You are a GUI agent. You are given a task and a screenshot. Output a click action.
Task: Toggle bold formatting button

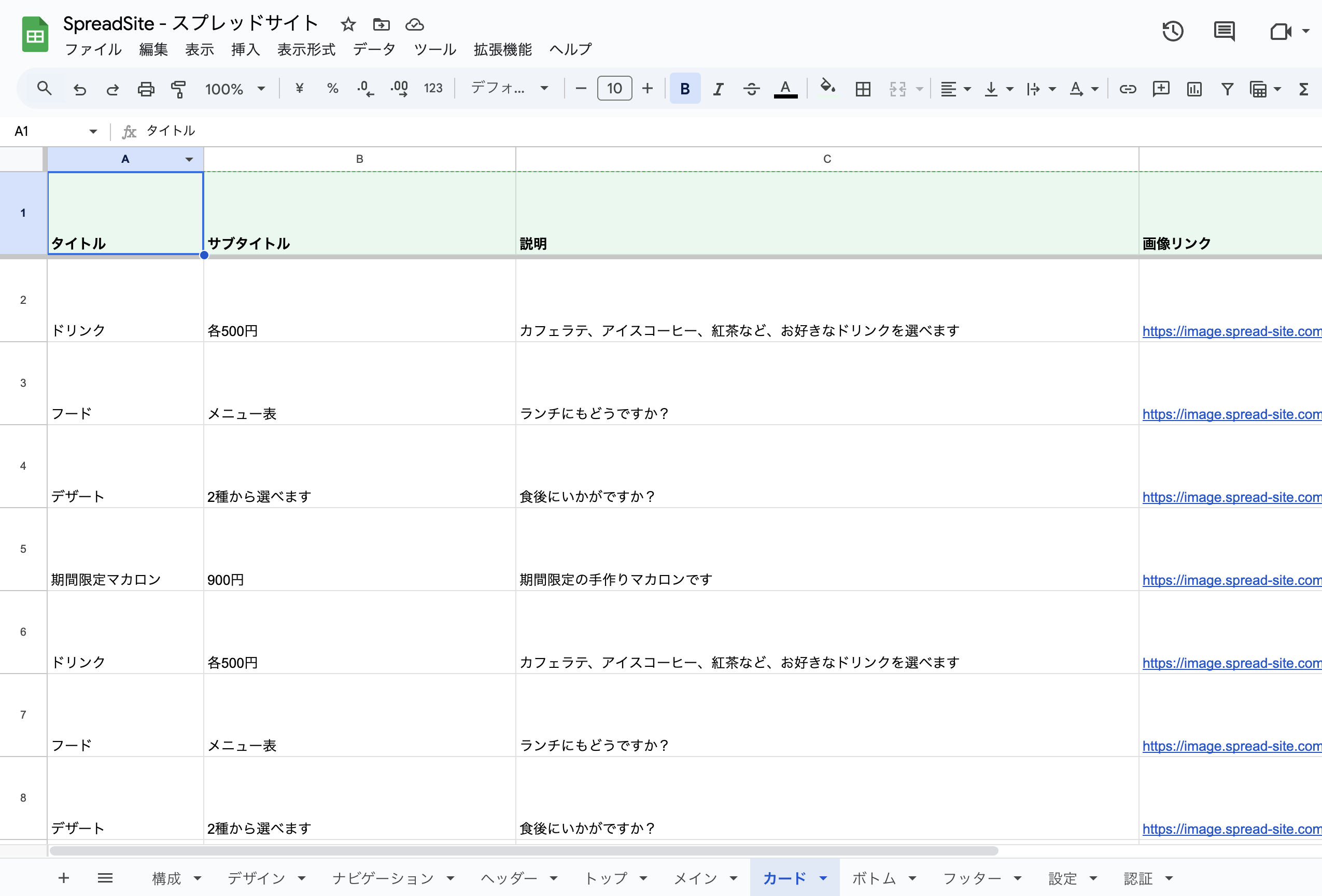684,89
